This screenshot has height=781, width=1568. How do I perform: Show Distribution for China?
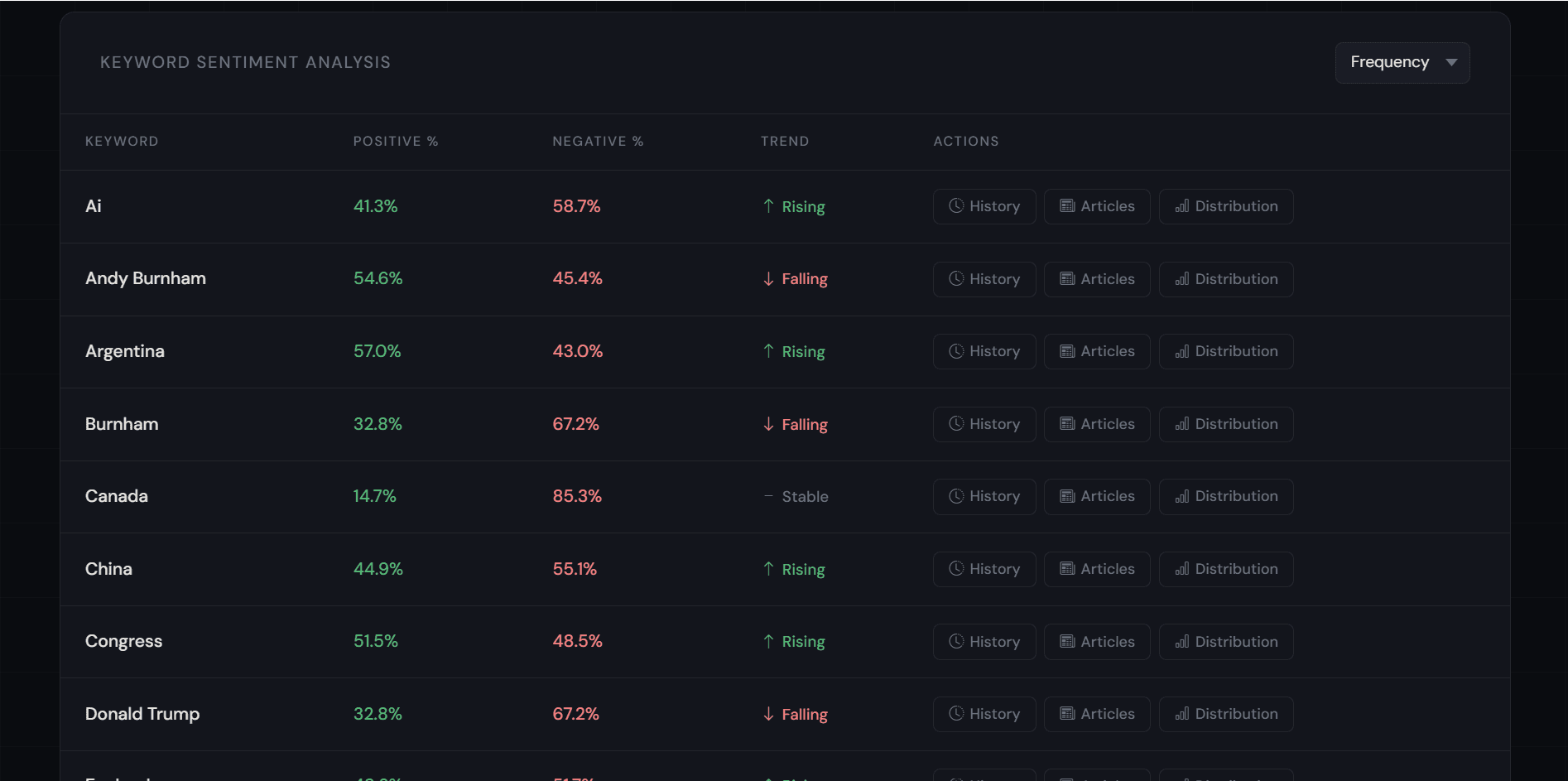coord(1226,569)
